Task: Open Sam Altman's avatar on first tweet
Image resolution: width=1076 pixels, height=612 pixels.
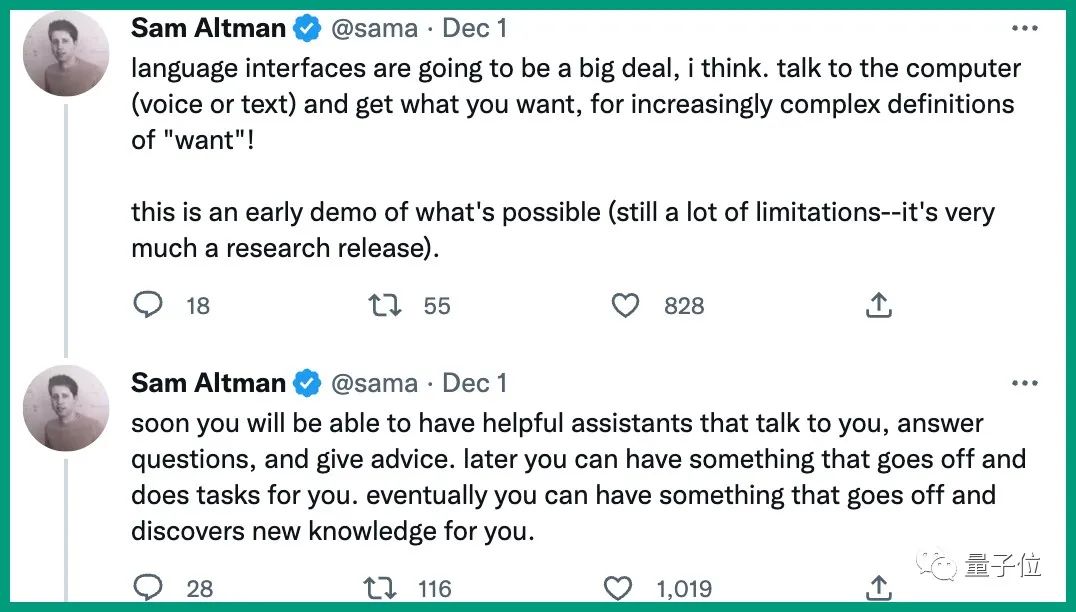Action: pos(66,53)
